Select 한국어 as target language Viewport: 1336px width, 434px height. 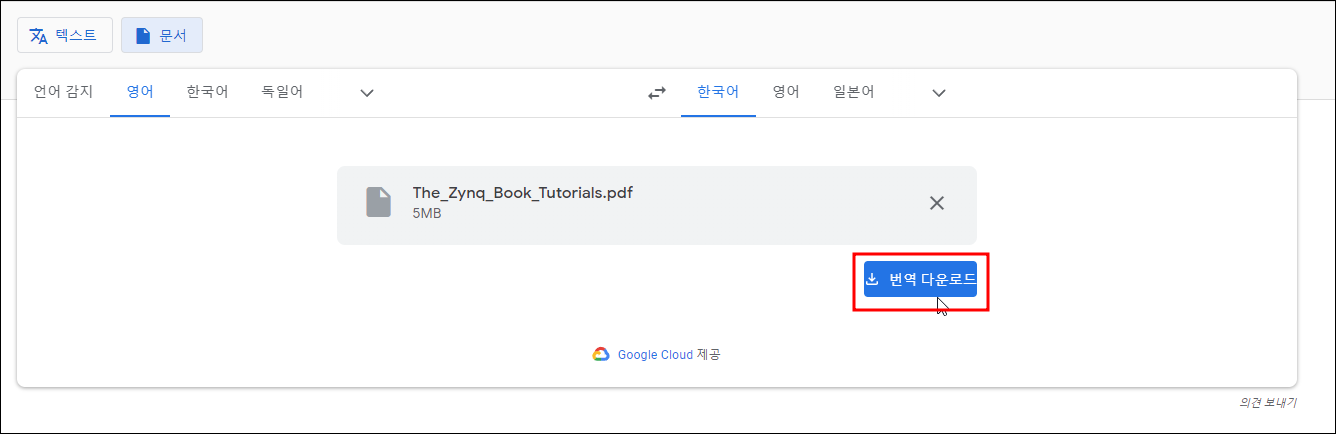click(718, 92)
